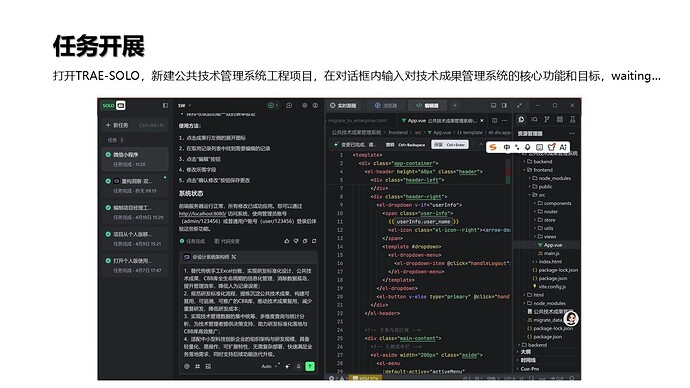Screen dimensions: 690x388
Task: Create 新任务 new task
Action: pyautogui.click(x=135, y=125)
